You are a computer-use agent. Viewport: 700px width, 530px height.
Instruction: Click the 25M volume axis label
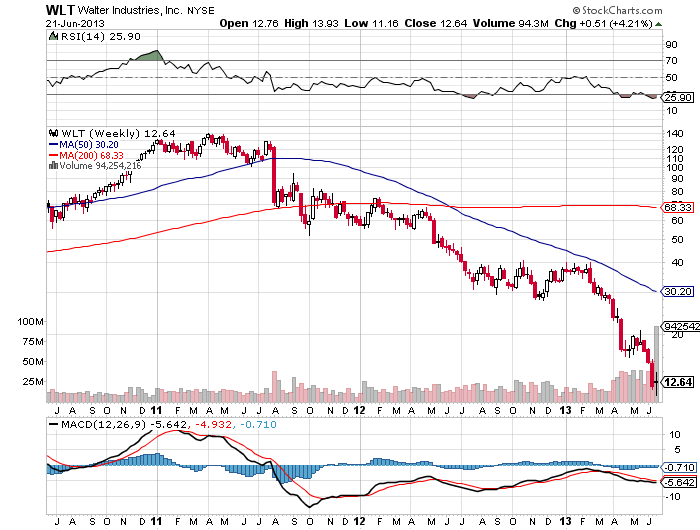(33, 382)
